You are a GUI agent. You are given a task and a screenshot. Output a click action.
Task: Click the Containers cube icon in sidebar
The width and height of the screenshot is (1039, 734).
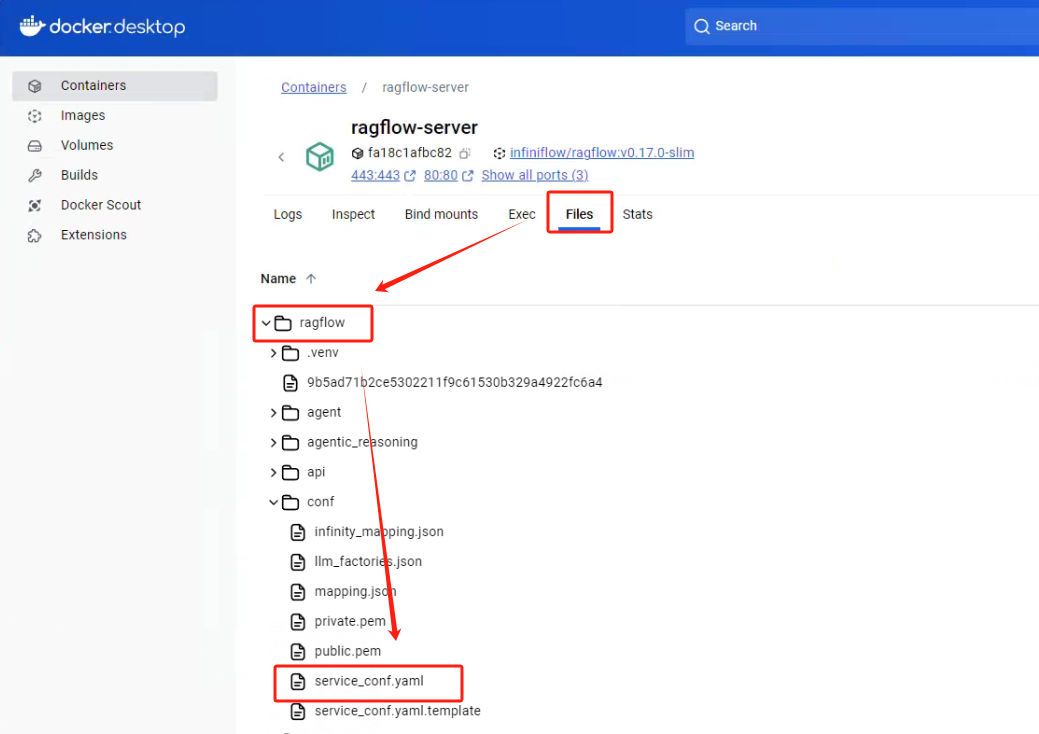34,86
